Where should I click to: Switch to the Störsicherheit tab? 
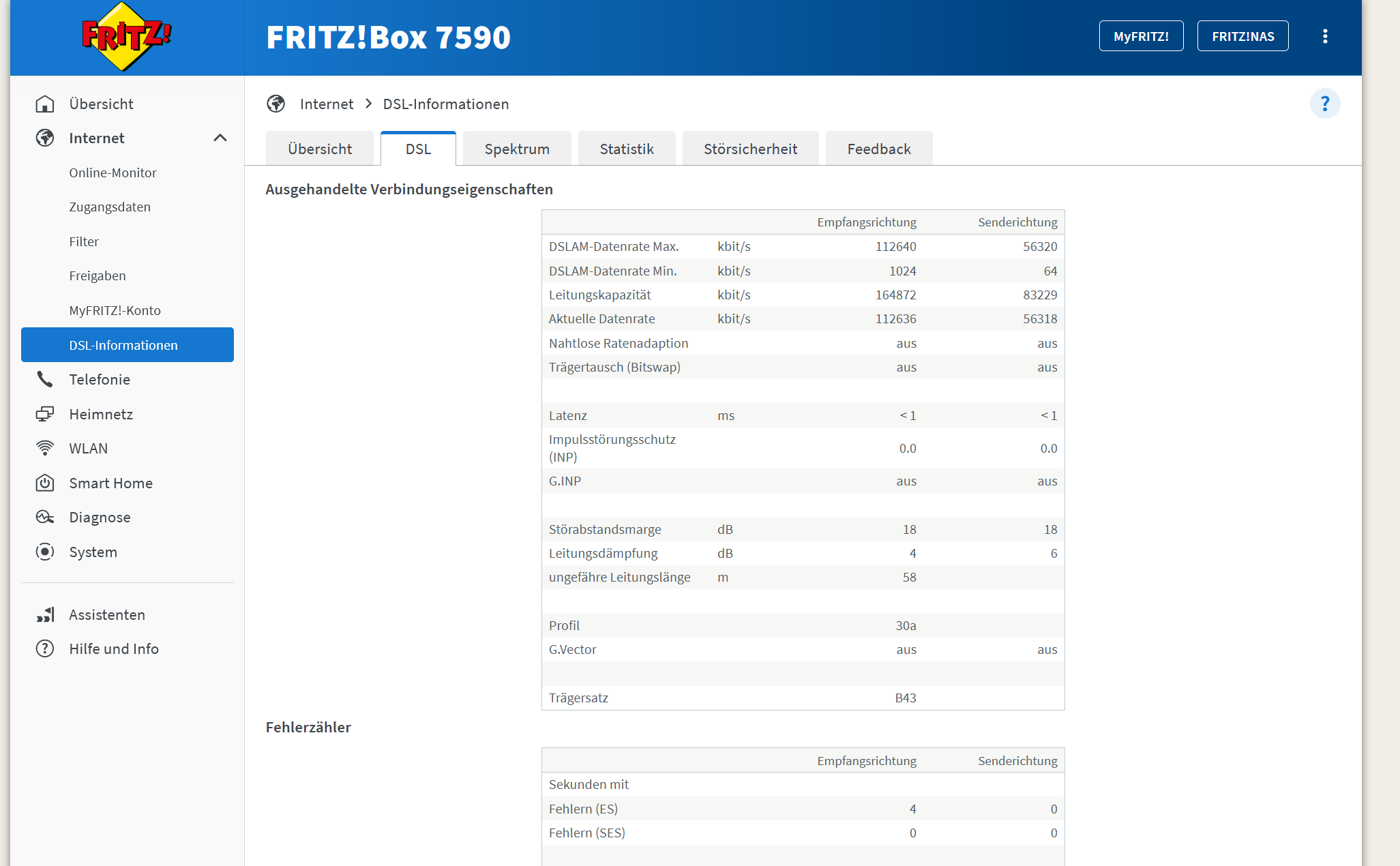pos(750,149)
